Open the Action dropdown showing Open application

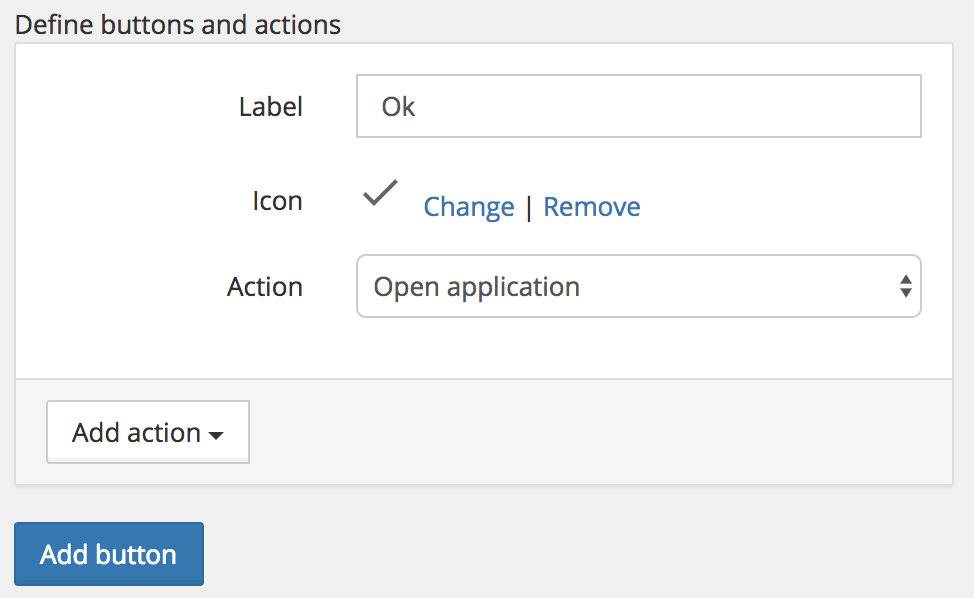[638, 287]
